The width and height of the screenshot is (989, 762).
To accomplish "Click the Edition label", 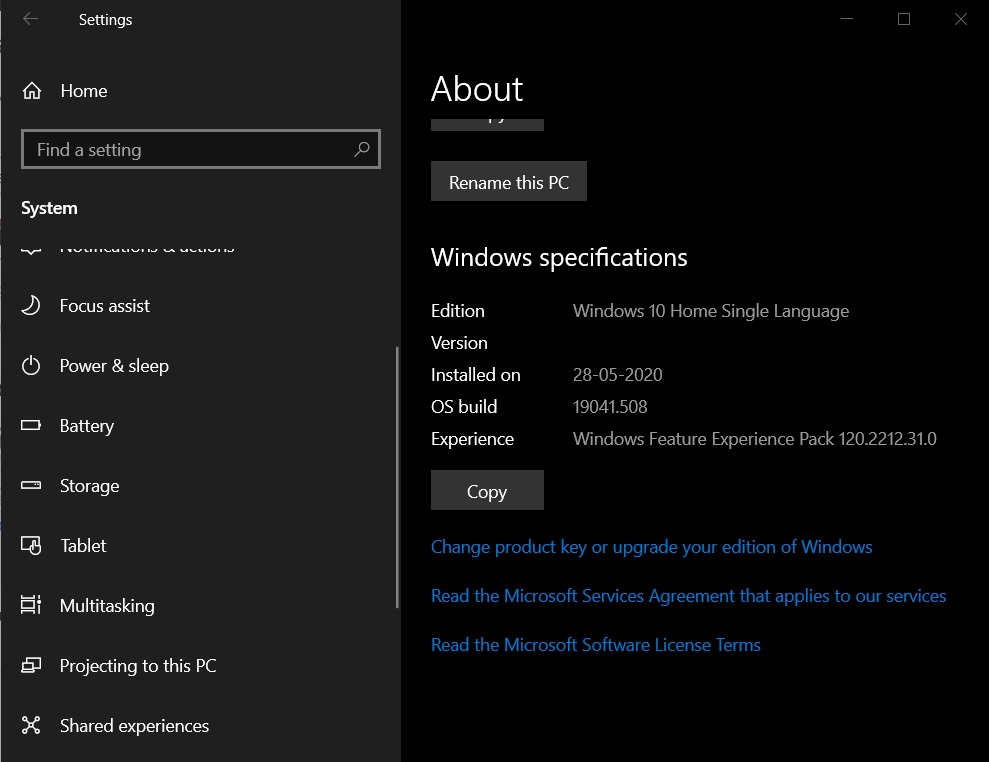I will [x=457, y=311].
